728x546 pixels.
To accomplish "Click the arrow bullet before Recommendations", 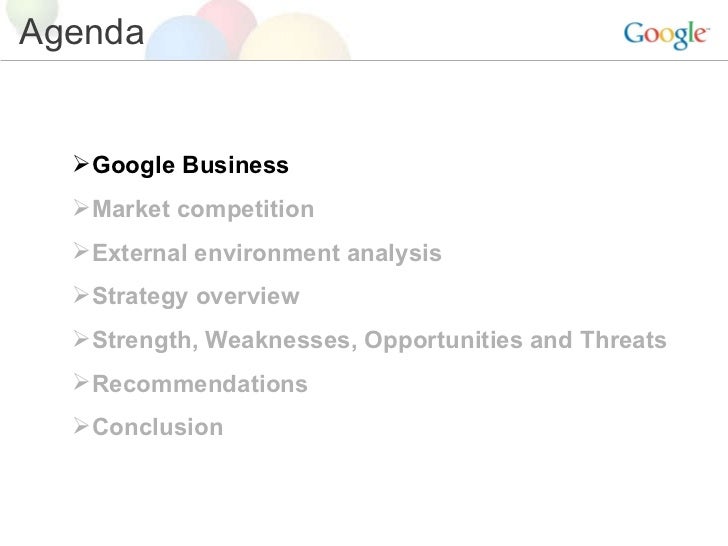I will (x=81, y=383).
